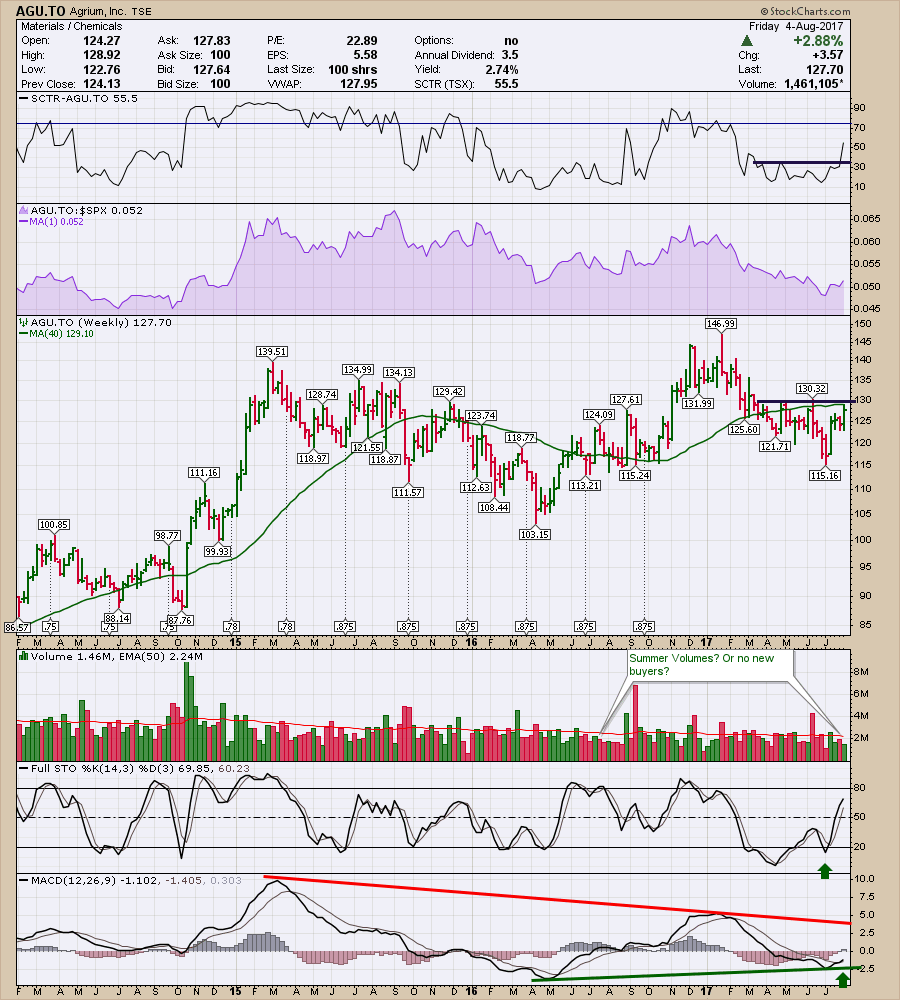
Task: Click the AGU.TO ticker symbol title
Action: point(40,11)
